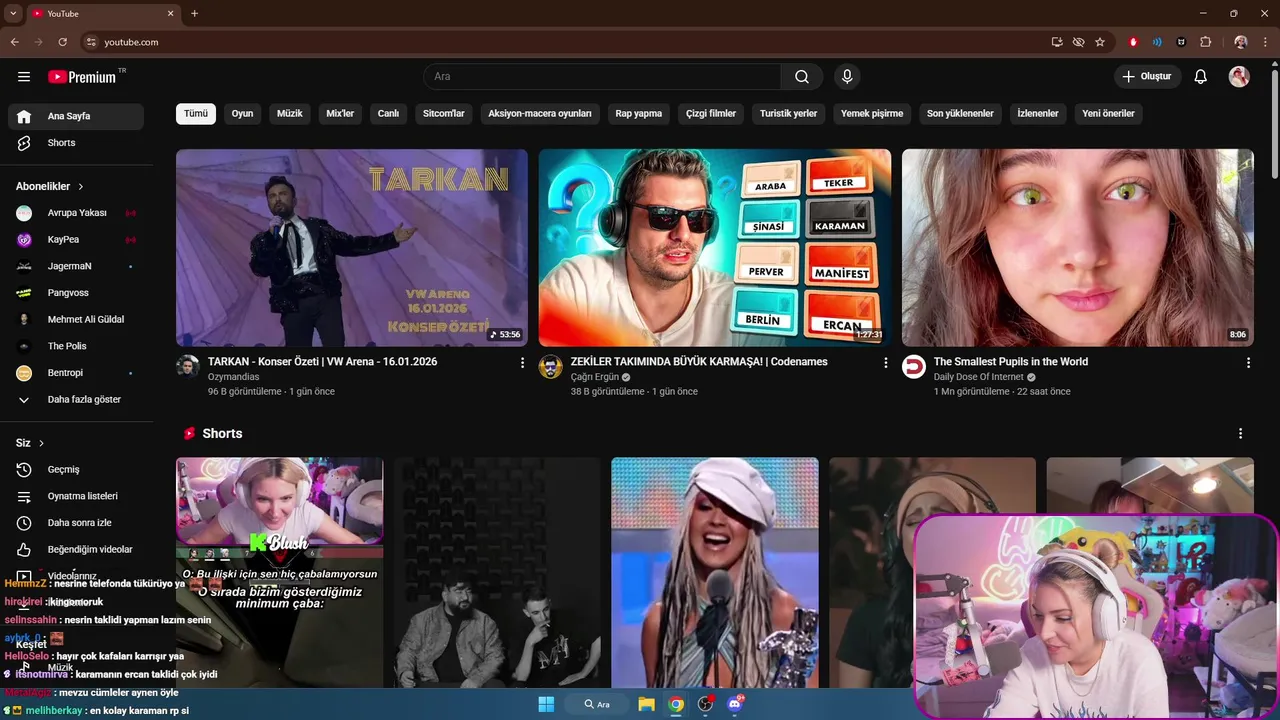Reload the page in Chrome toolbar
This screenshot has width=1280, height=720.
tap(62, 42)
